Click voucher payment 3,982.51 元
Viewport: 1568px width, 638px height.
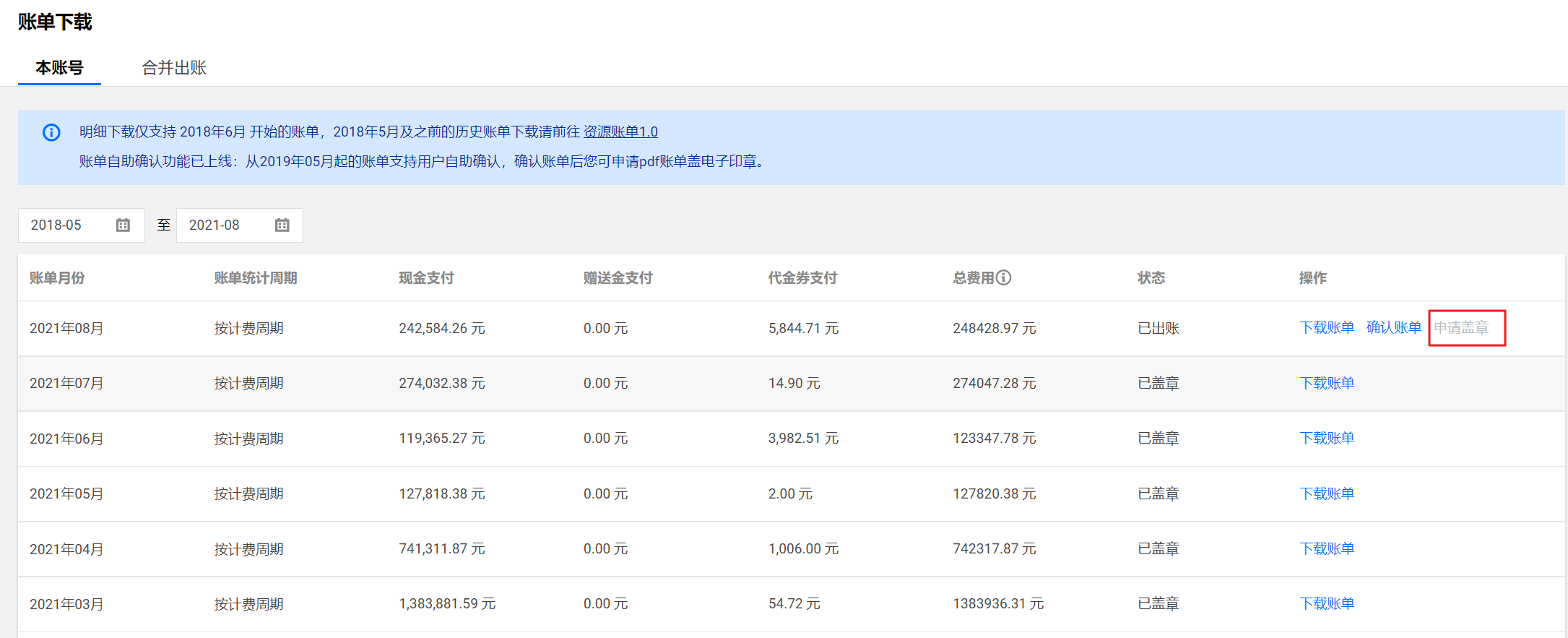[x=804, y=438]
